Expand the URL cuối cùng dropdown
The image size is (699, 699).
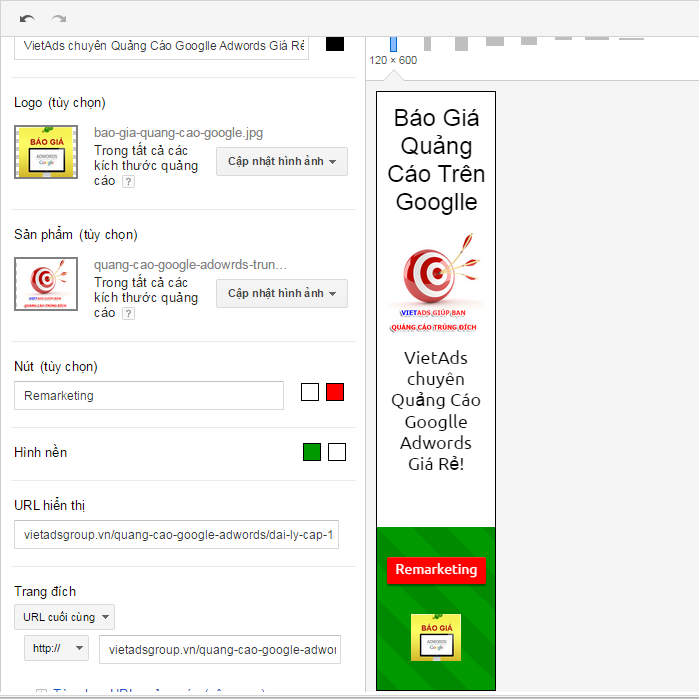64,617
